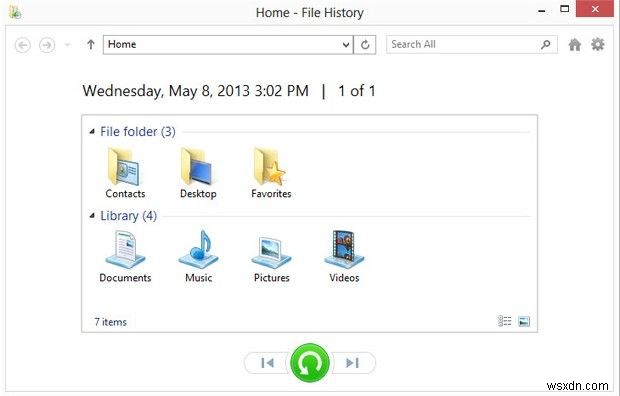Screen dimensions: 620x396
Task: Open the Desktop folder
Action: [x=198, y=173]
